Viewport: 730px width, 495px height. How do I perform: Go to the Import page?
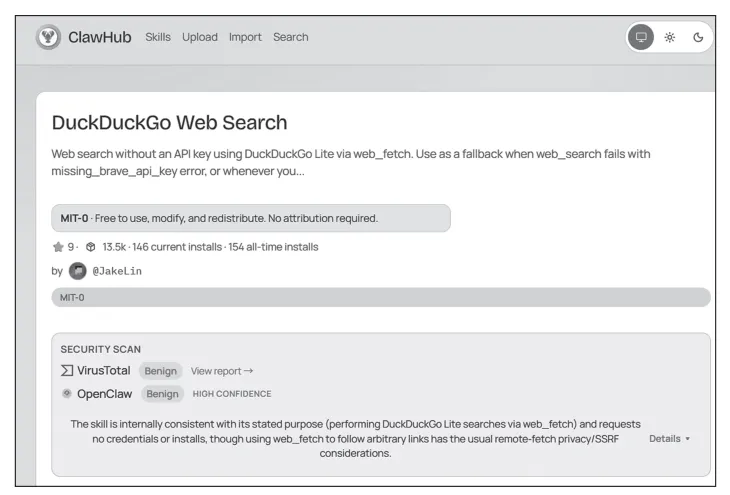(x=245, y=37)
